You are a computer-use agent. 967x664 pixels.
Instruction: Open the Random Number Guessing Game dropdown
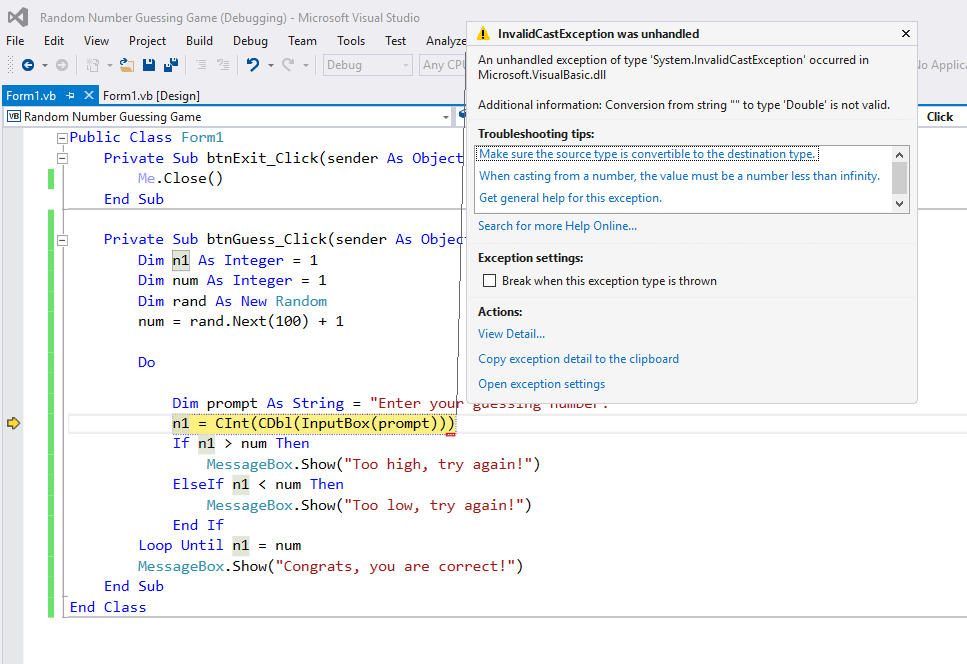click(446, 117)
